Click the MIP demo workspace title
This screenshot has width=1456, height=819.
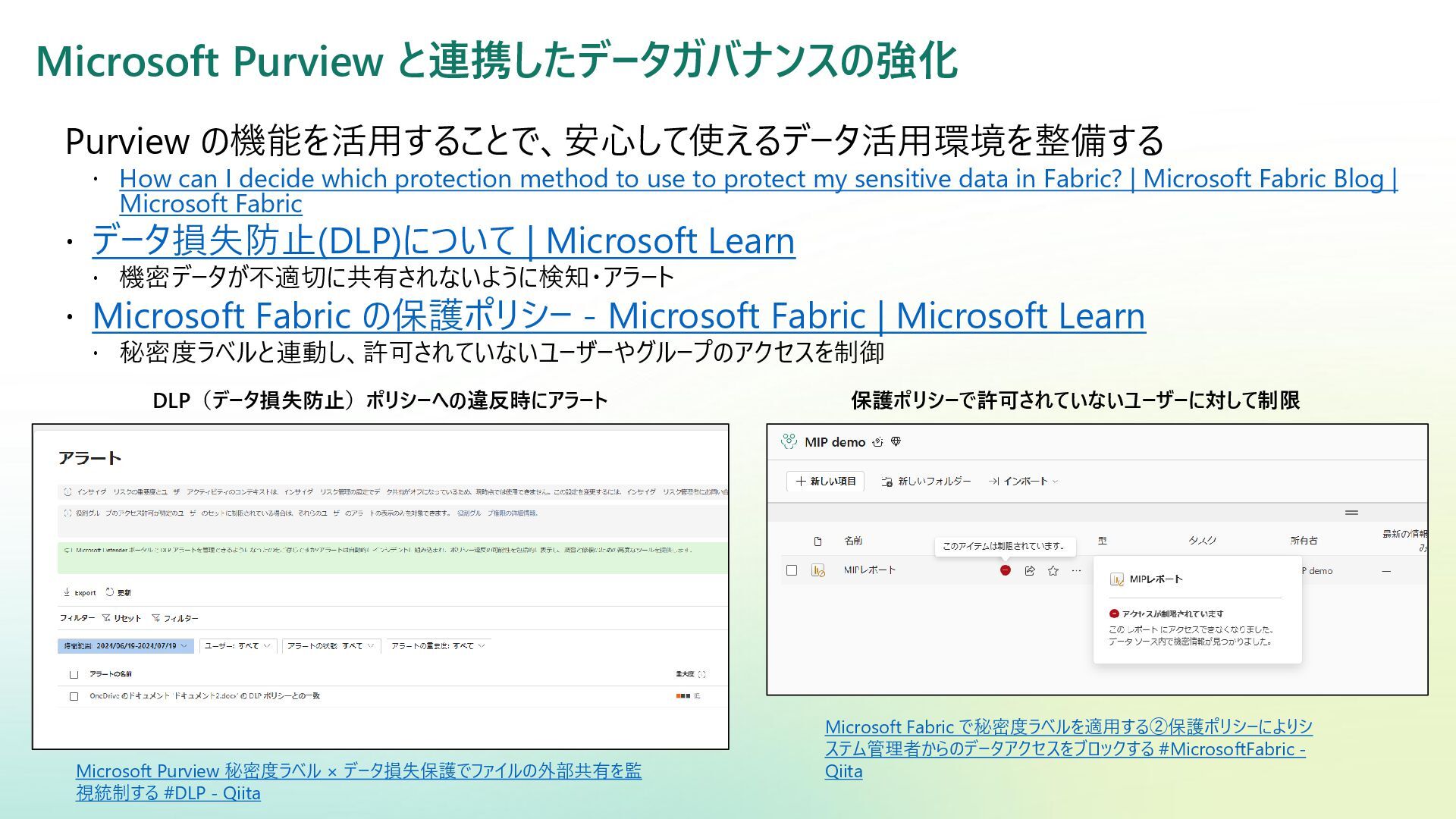tap(835, 442)
